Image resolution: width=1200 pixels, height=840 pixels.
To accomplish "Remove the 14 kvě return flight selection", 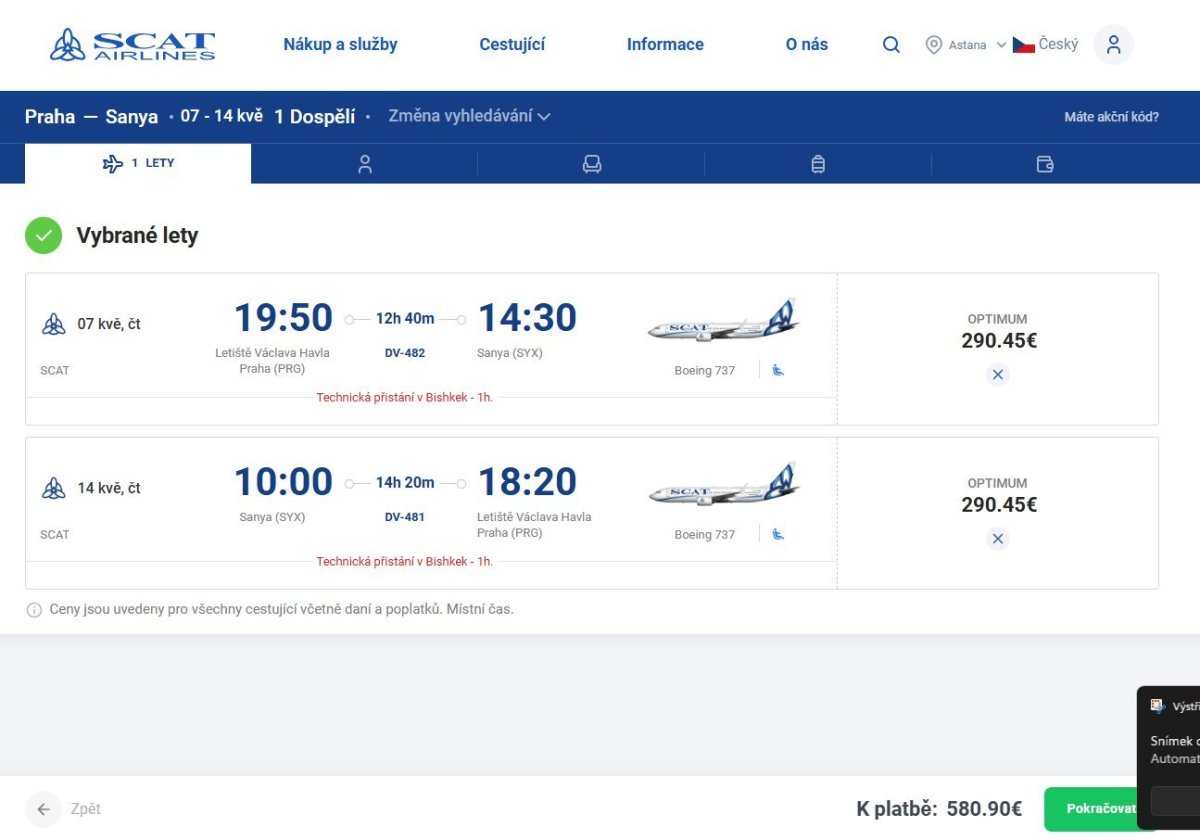I will coord(997,539).
